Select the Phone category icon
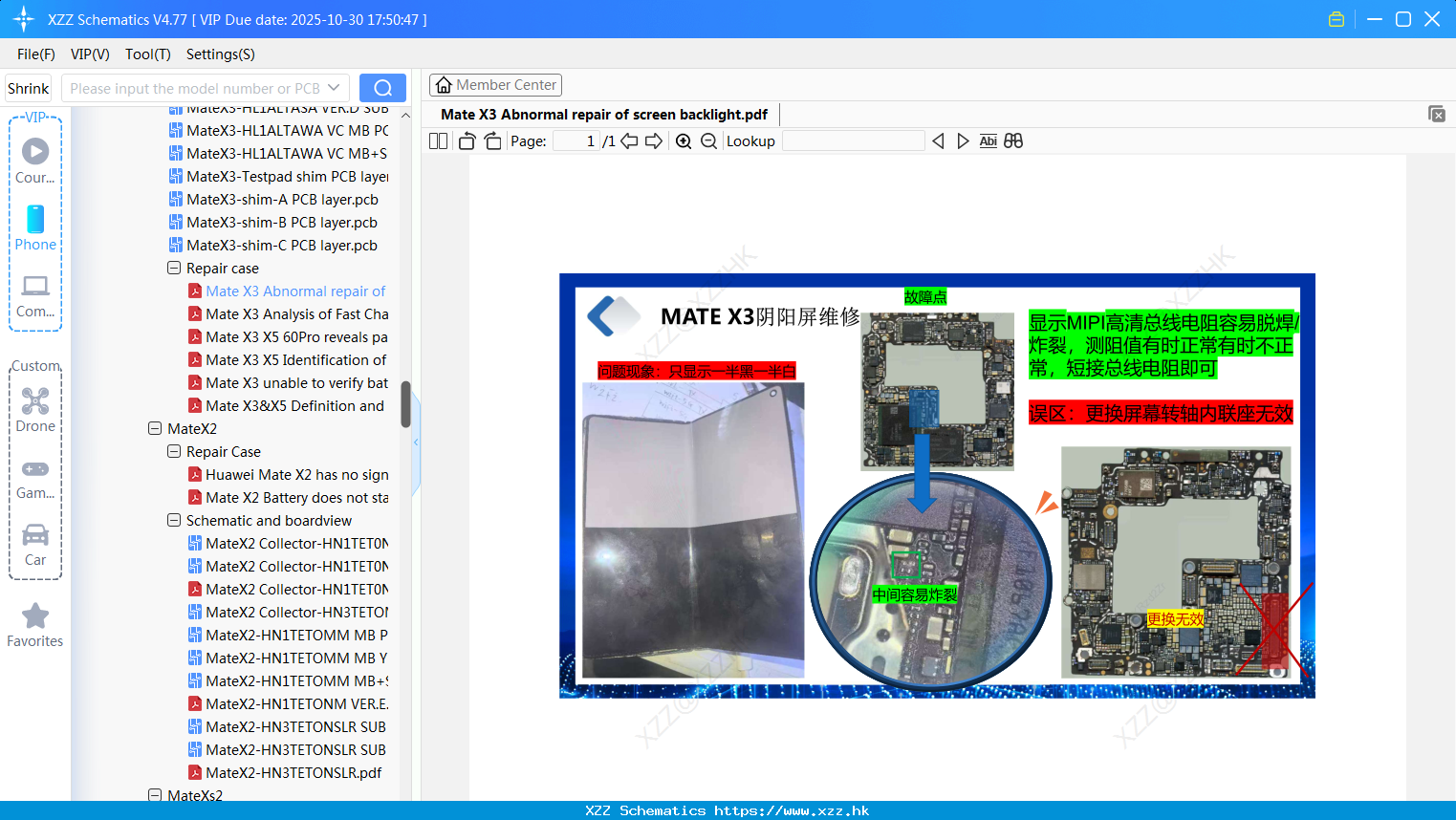This screenshot has height=820, width=1456. 35,227
